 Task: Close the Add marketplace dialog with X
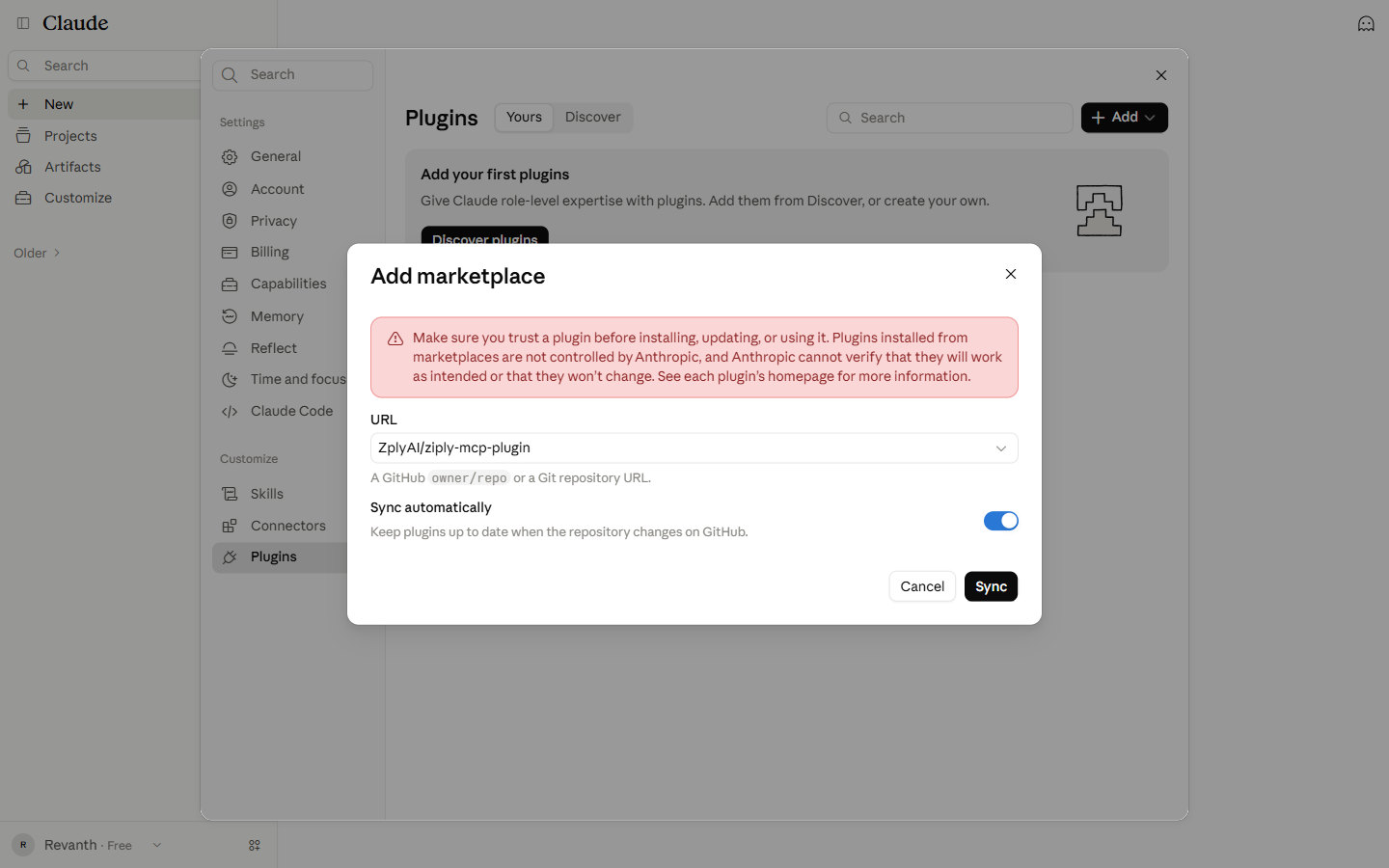pyautogui.click(x=1011, y=274)
